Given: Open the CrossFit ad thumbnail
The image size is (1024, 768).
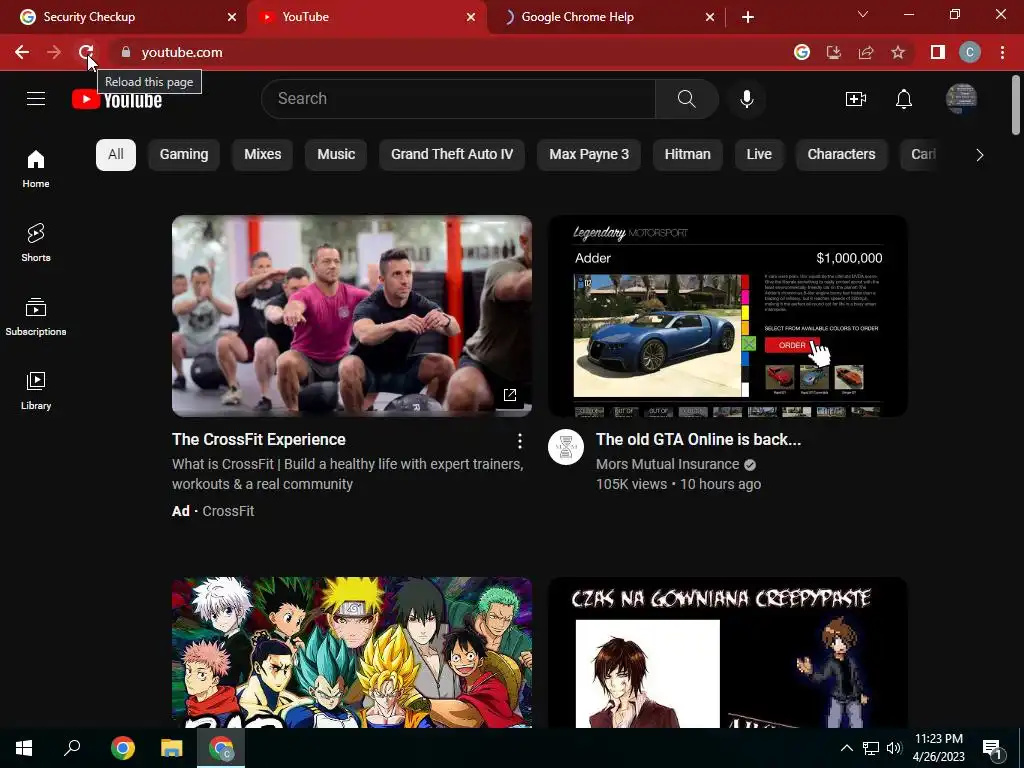Looking at the screenshot, I should pyautogui.click(x=352, y=316).
